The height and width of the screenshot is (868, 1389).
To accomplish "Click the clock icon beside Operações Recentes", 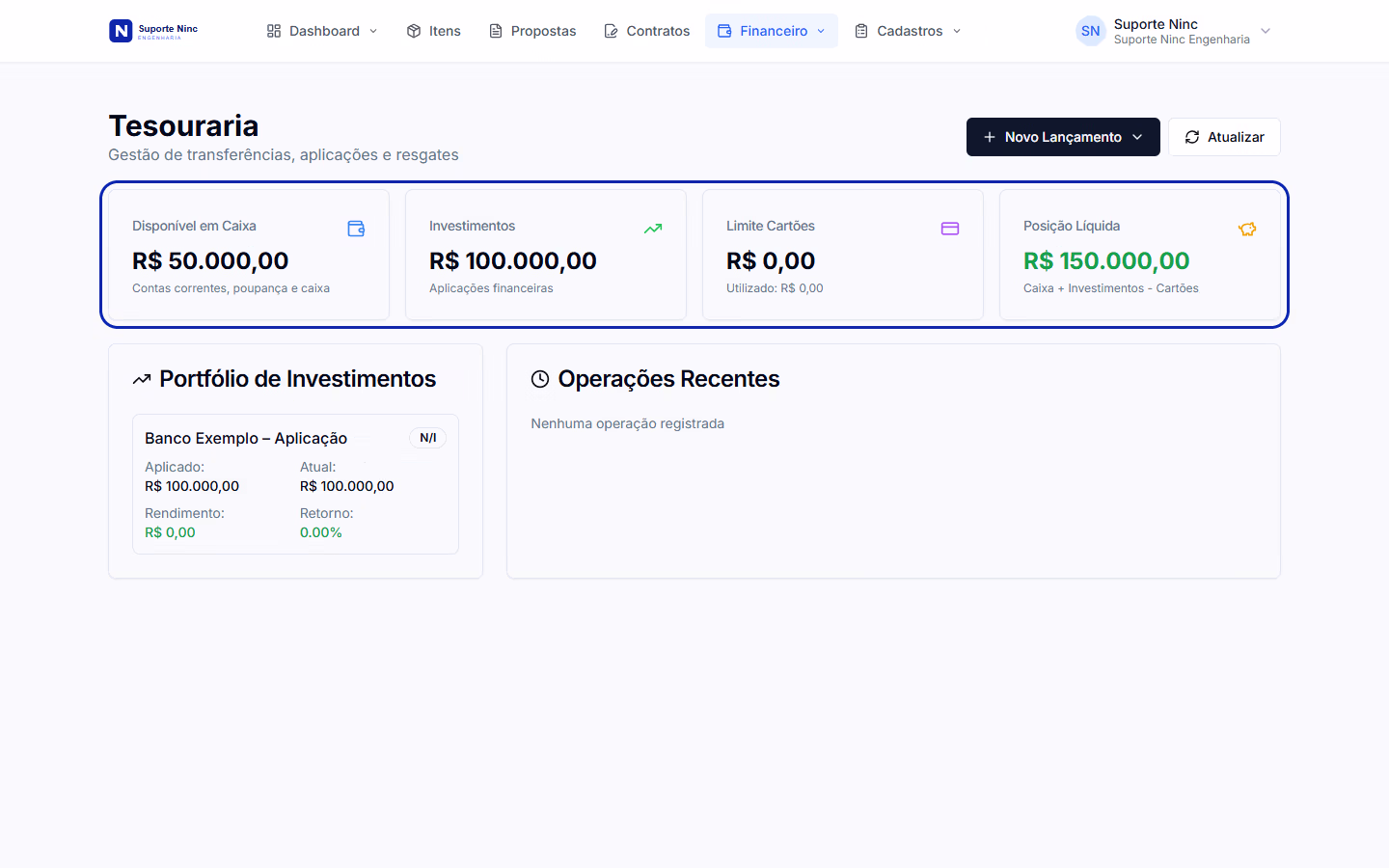I will (x=540, y=379).
